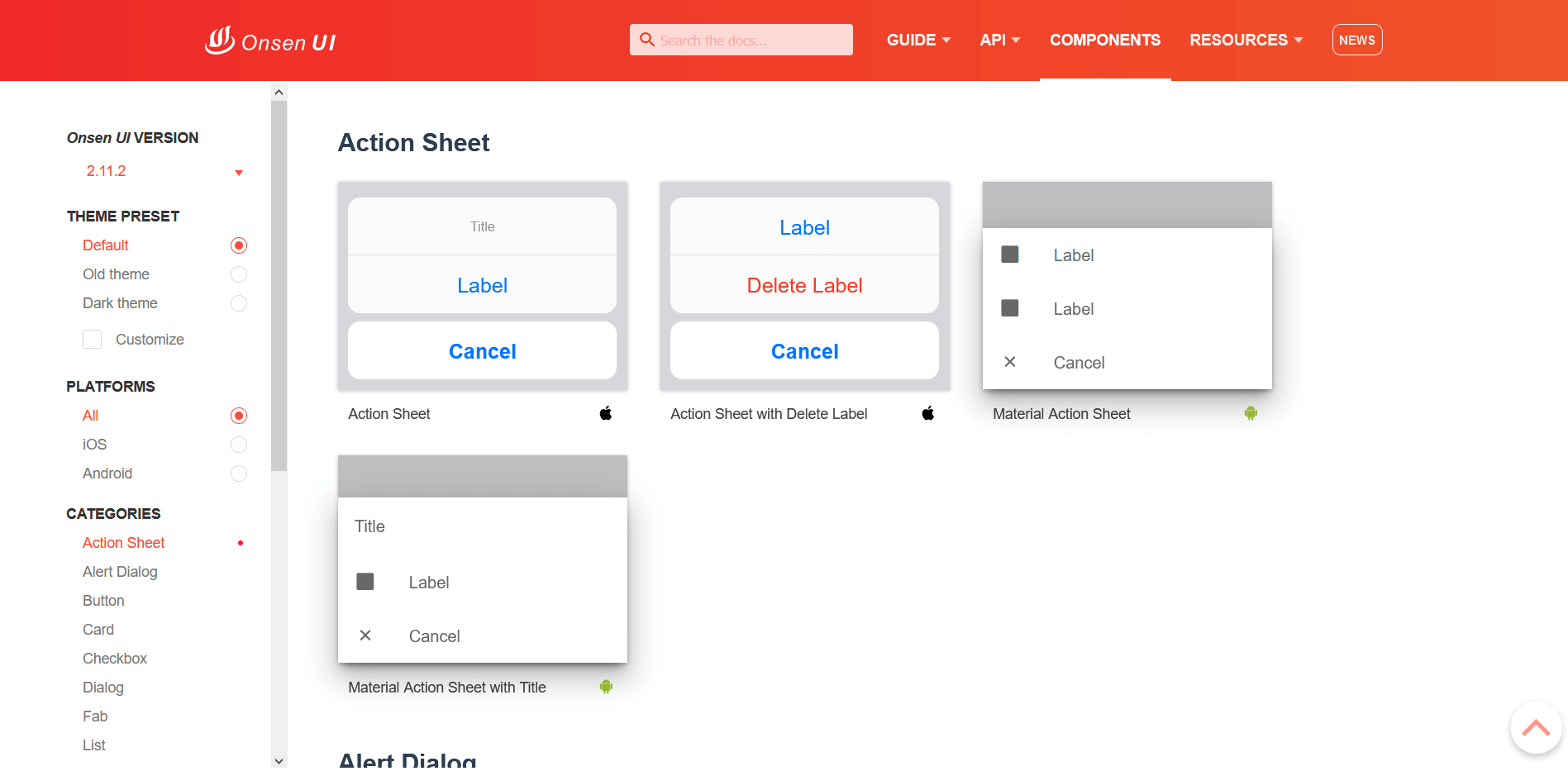Expand the GUIDE dropdown menu
This screenshot has height=771, width=1568.
click(x=917, y=40)
